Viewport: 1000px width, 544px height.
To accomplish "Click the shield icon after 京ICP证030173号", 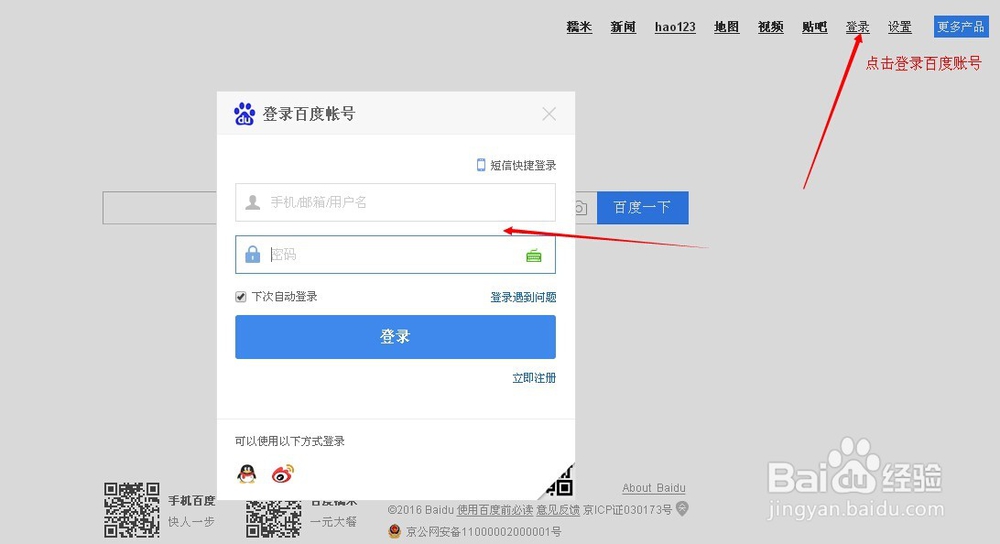I will click(x=682, y=509).
